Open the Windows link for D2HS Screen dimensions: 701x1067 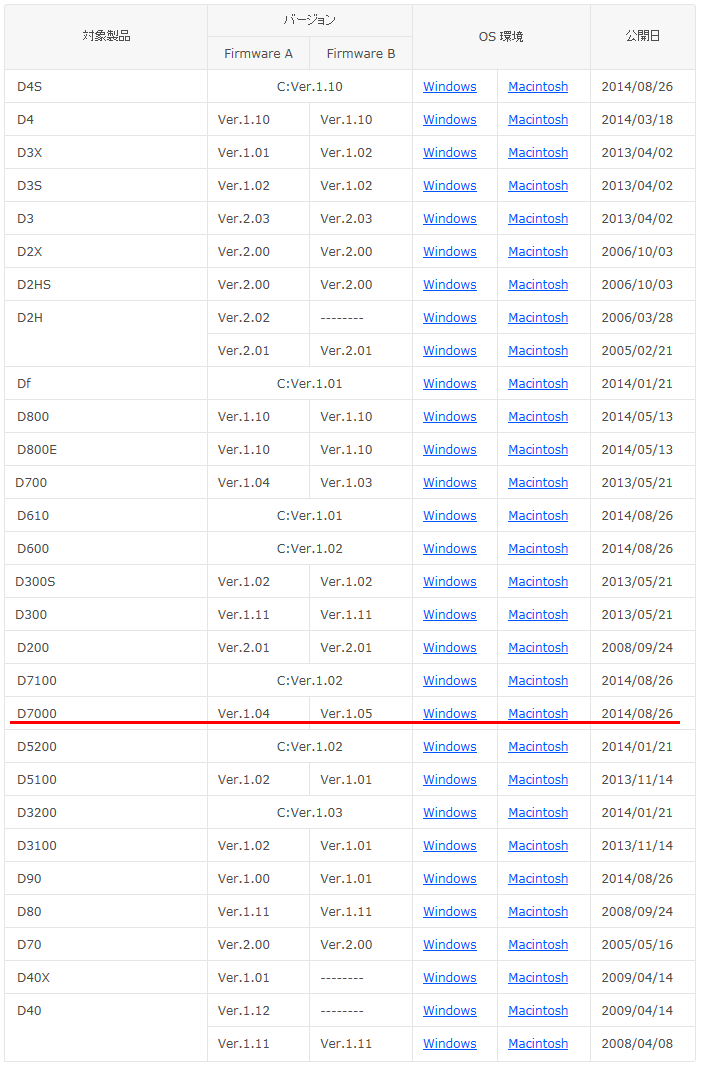coord(449,284)
